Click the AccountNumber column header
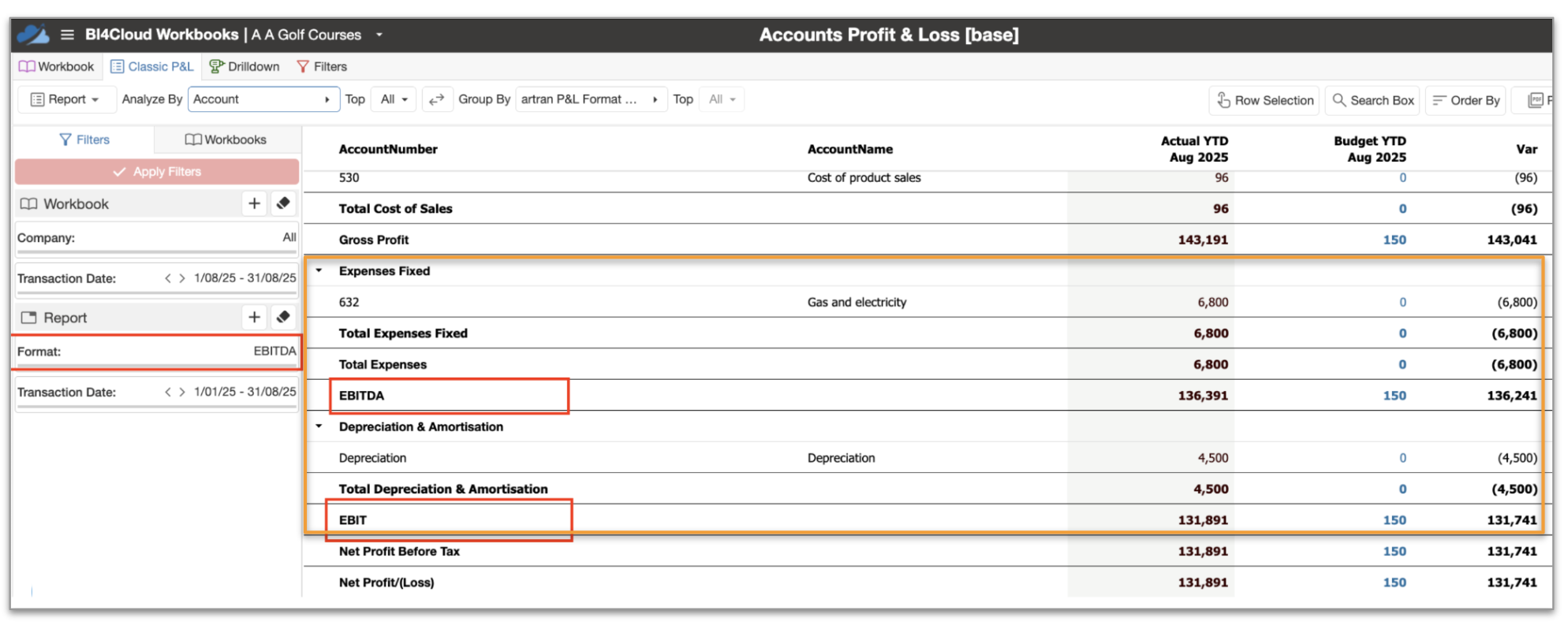The width and height of the screenshot is (1568, 629). (x=388, y=149)
